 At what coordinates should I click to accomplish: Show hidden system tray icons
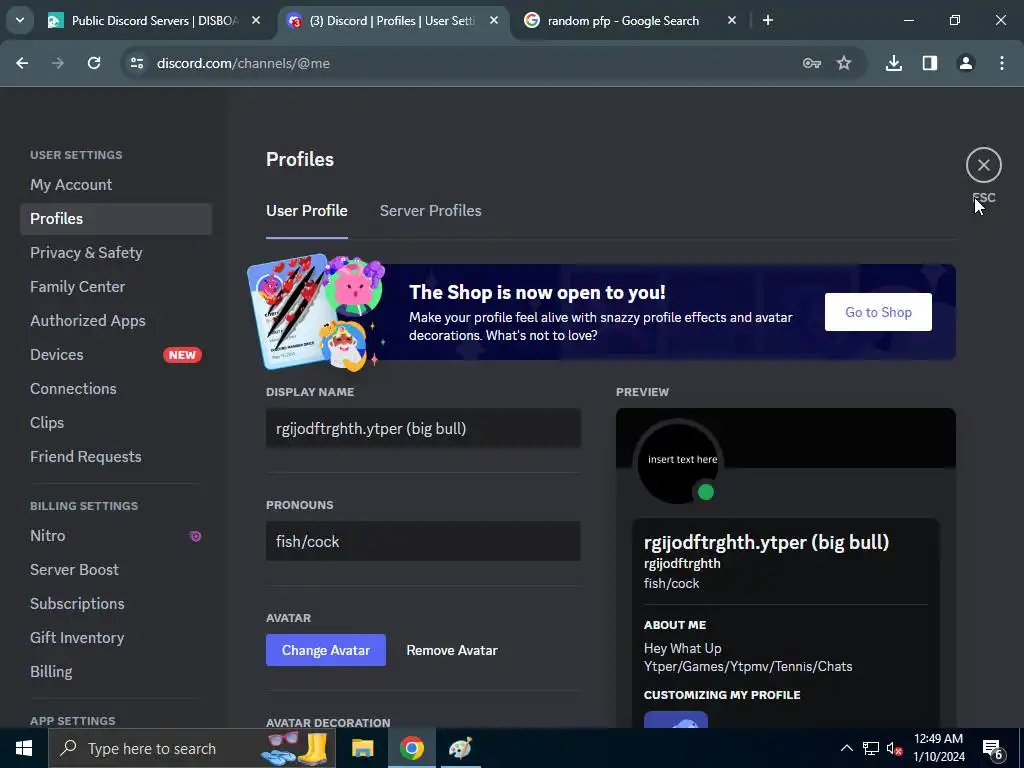(x=846, y=748)
